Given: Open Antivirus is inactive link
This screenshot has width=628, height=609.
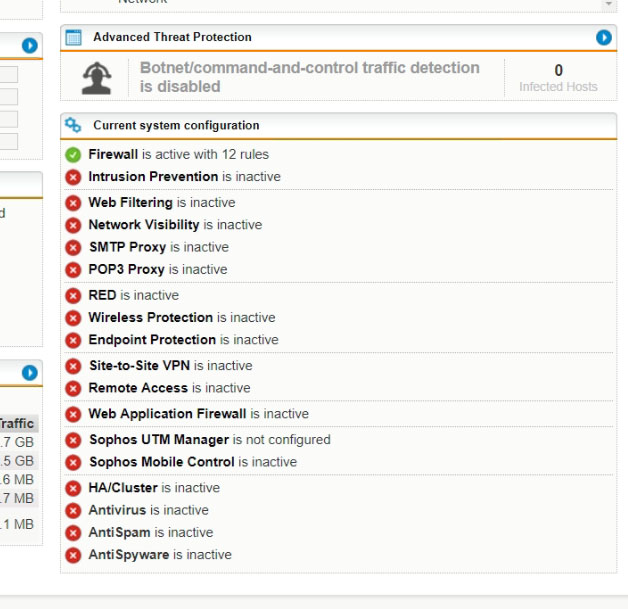Looking at the screenshot, I should (x=149, y=510).
